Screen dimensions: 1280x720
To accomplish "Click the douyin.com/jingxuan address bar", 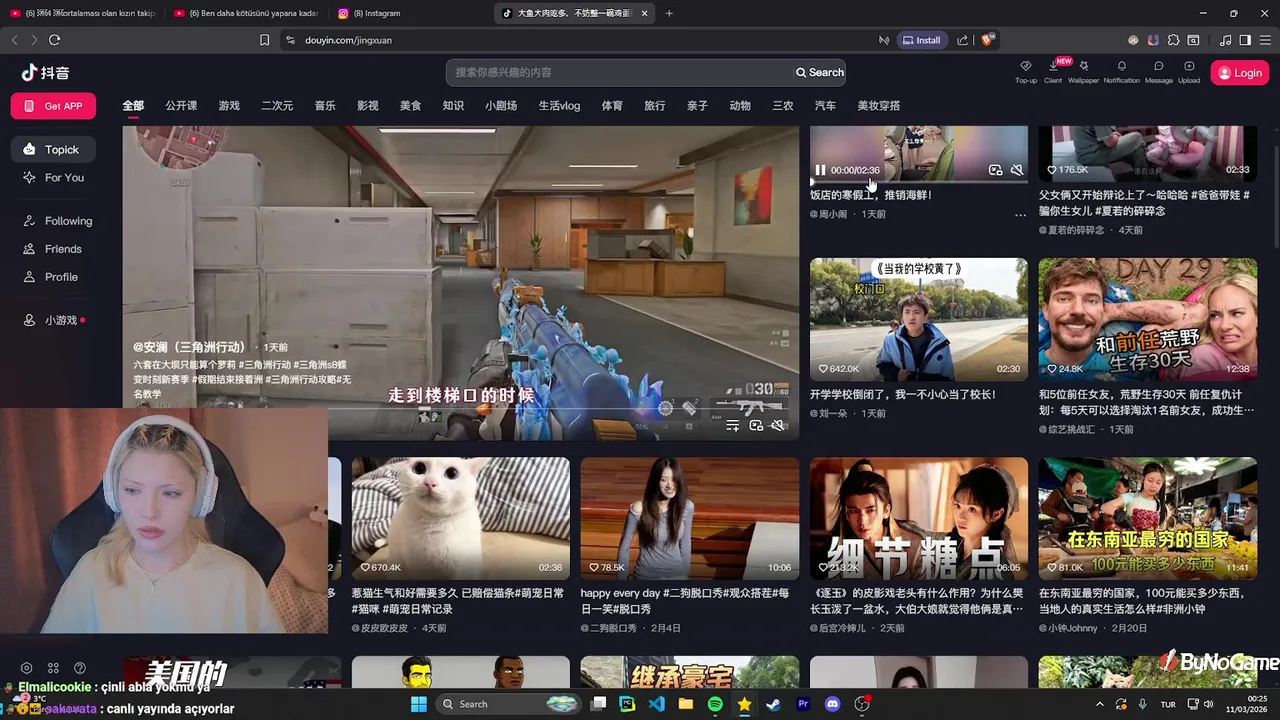I will [580, 40].
